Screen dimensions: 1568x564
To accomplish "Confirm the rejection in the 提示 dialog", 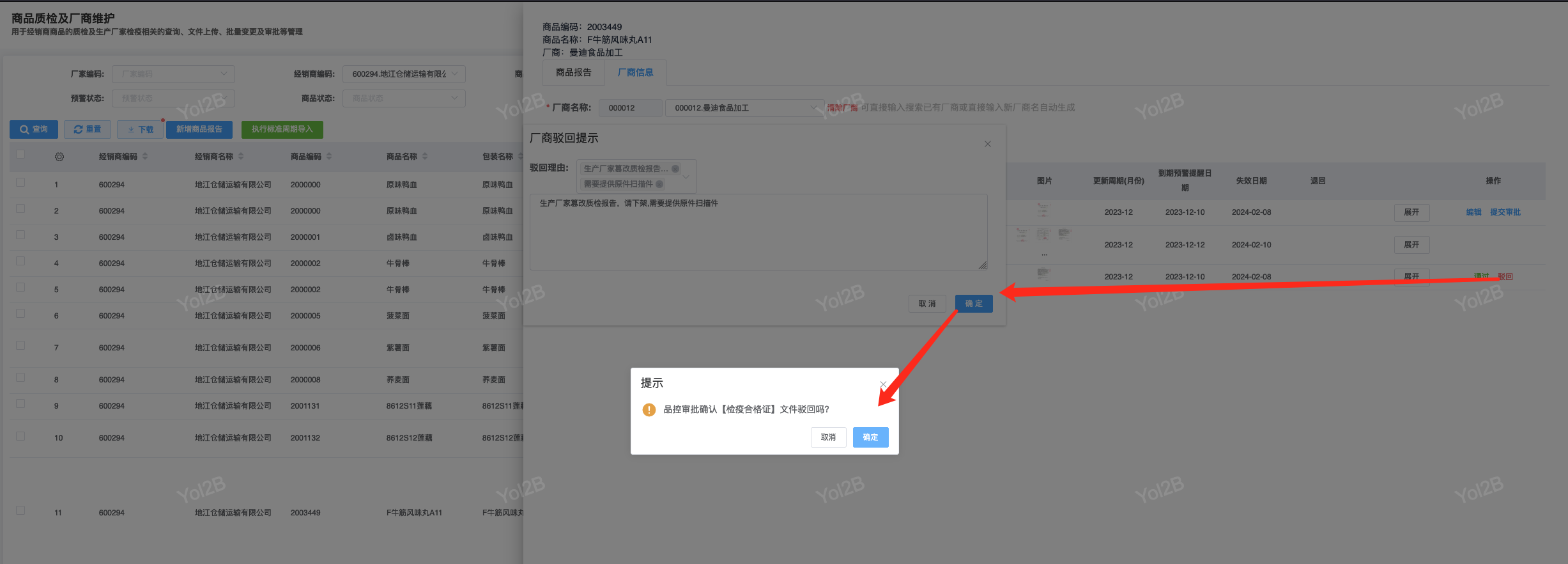I will click(x=870, y=437).
